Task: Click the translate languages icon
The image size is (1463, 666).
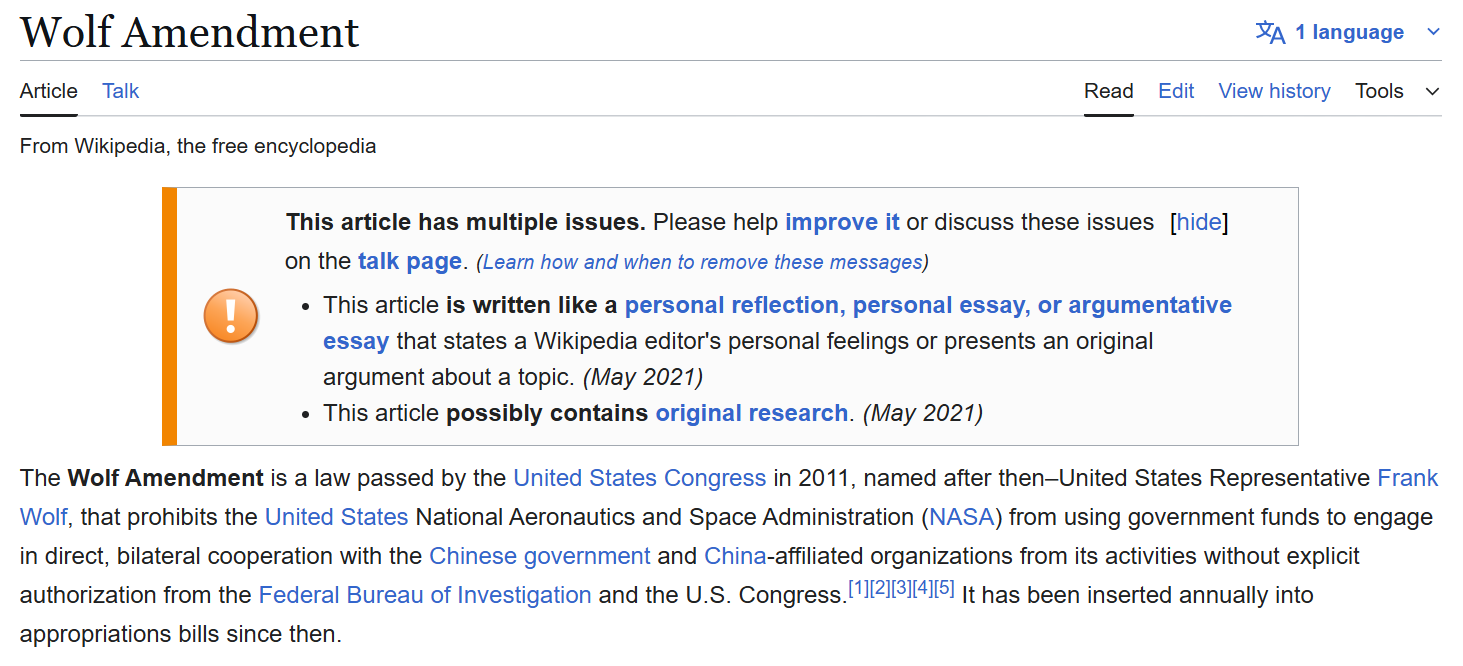Action: (x=1270, y=32)
